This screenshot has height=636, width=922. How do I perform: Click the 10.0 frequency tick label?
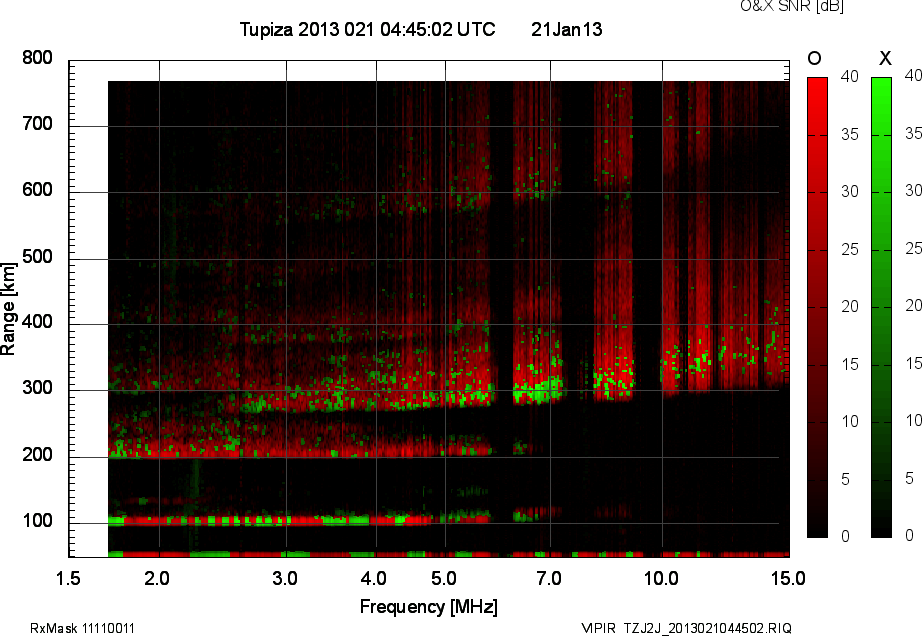click(661, 579)
